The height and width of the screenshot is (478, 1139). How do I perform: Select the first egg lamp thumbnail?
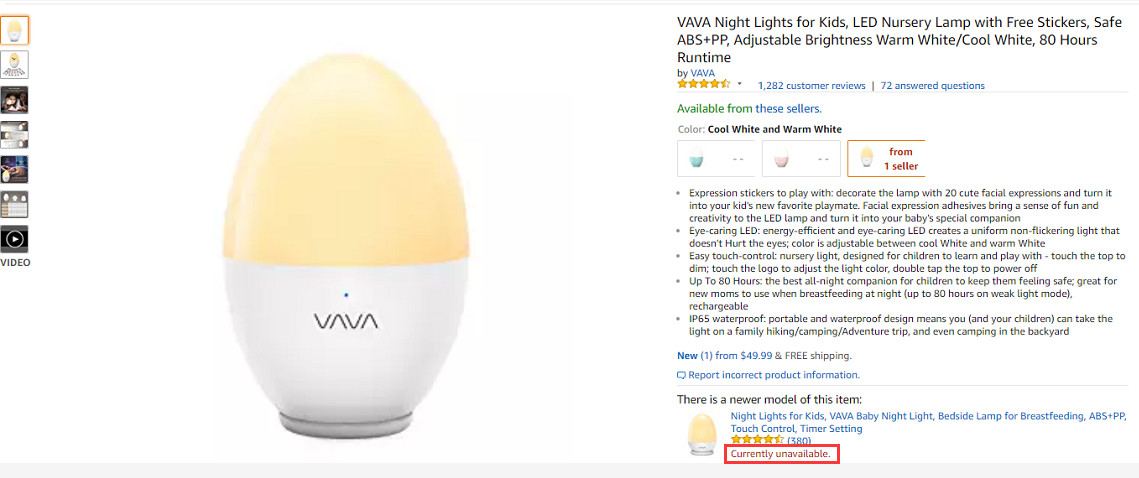[15, 30]
